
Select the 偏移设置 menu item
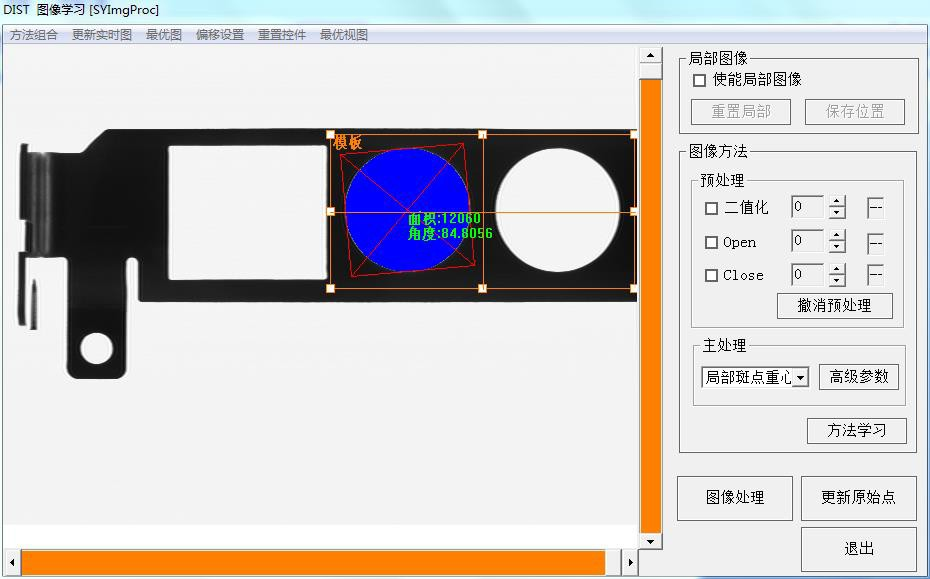(219, 34)
